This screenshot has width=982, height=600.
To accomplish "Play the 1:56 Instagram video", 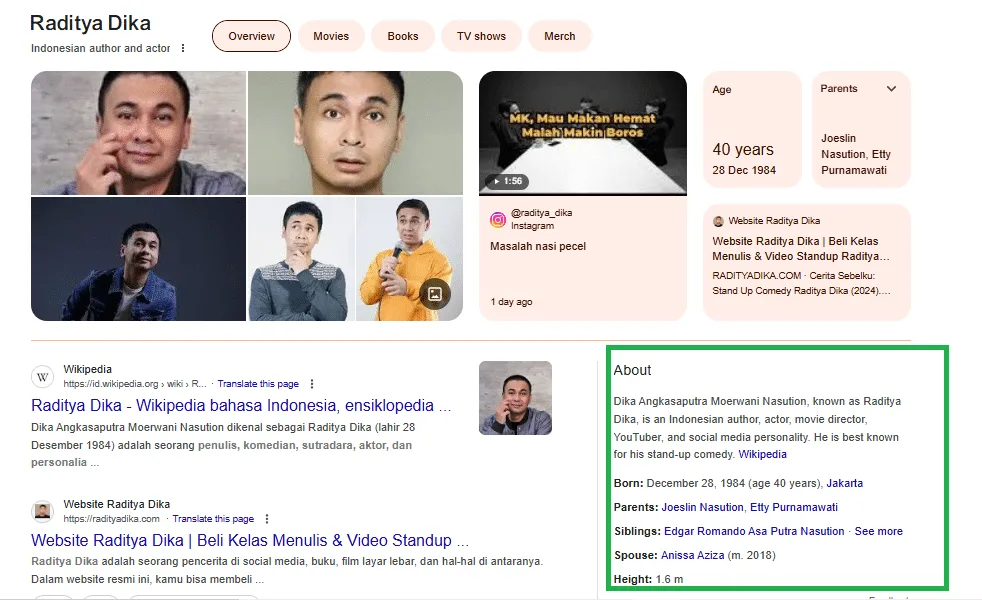I will (x=582, y=133).
